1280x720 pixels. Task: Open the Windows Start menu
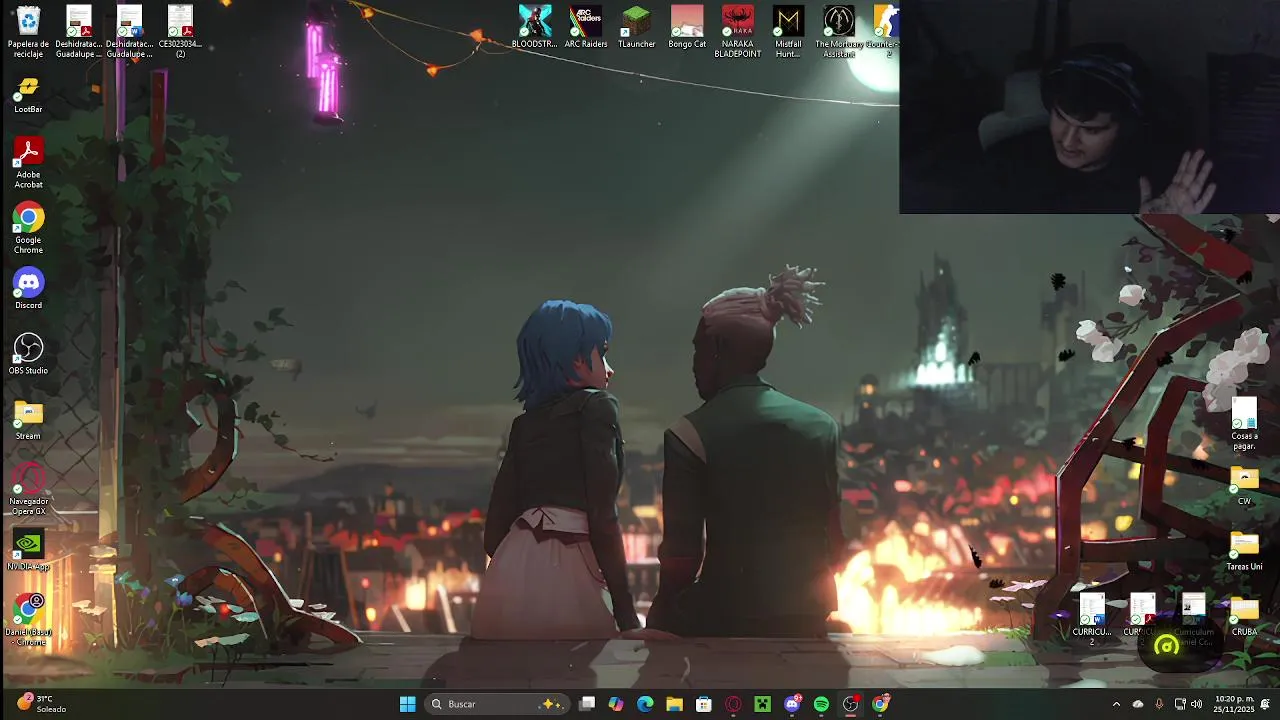tap(407, 704)
